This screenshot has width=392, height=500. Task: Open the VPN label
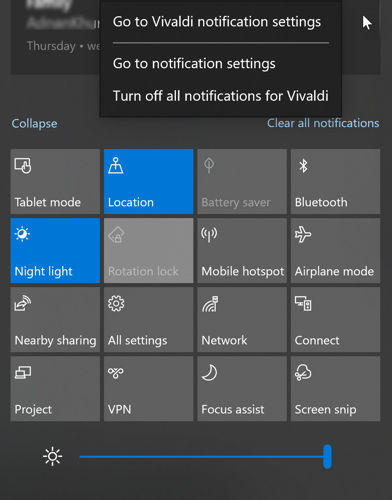coord(119,409)
